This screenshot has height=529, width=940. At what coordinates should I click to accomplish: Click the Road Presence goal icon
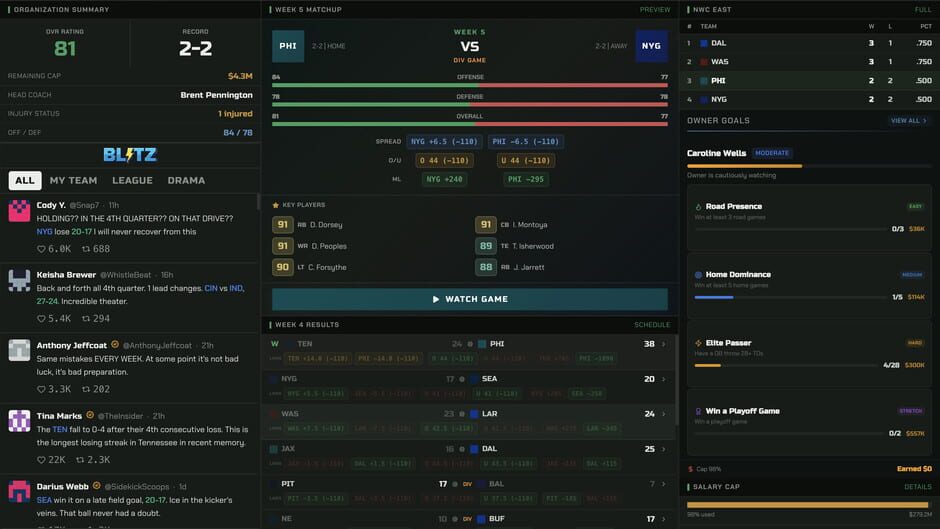tap(698, 206)
